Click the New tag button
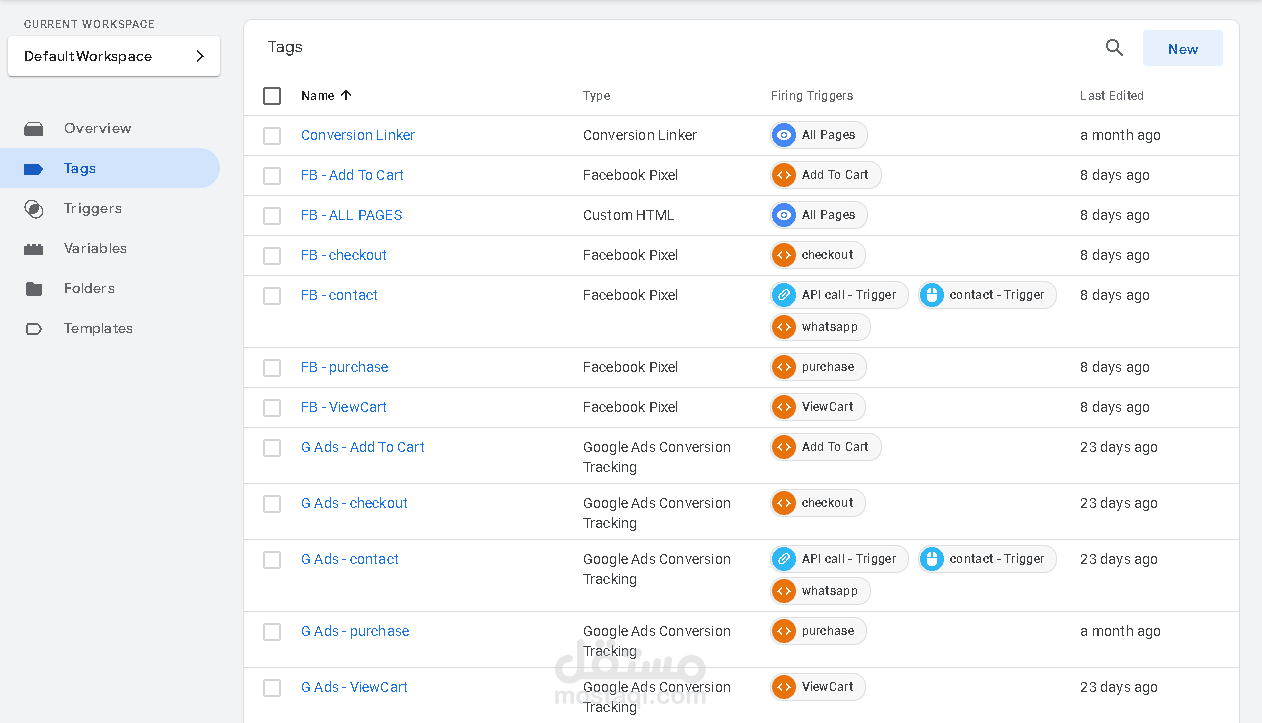 tap(1183, 49)
